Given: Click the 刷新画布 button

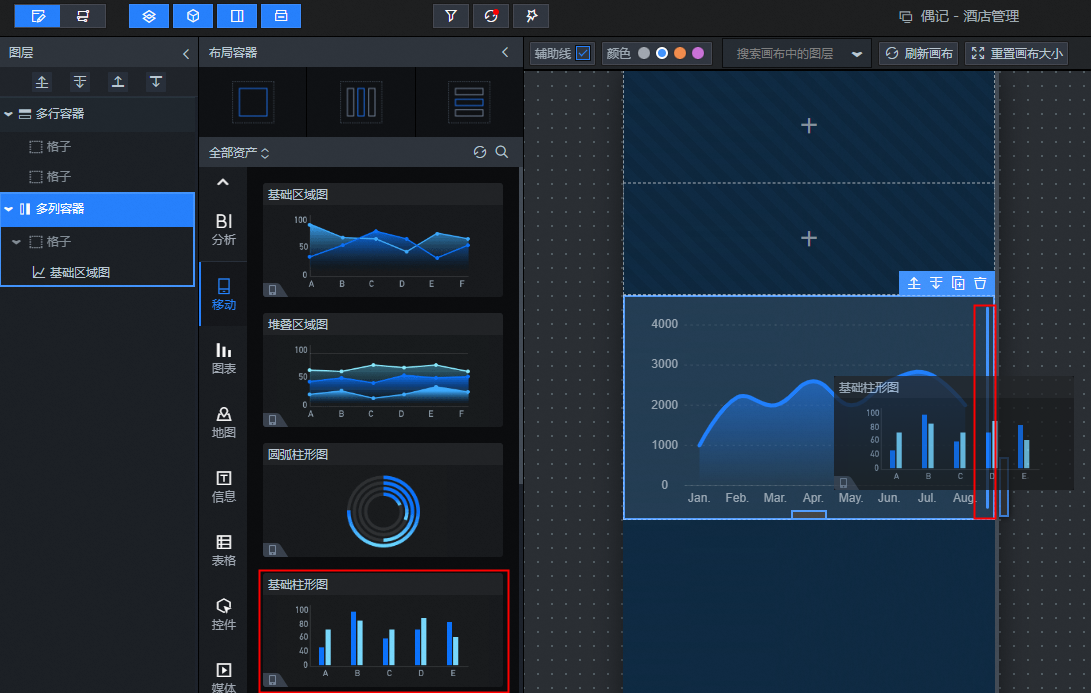Looking at the screenshot, I should coord(918,54).
